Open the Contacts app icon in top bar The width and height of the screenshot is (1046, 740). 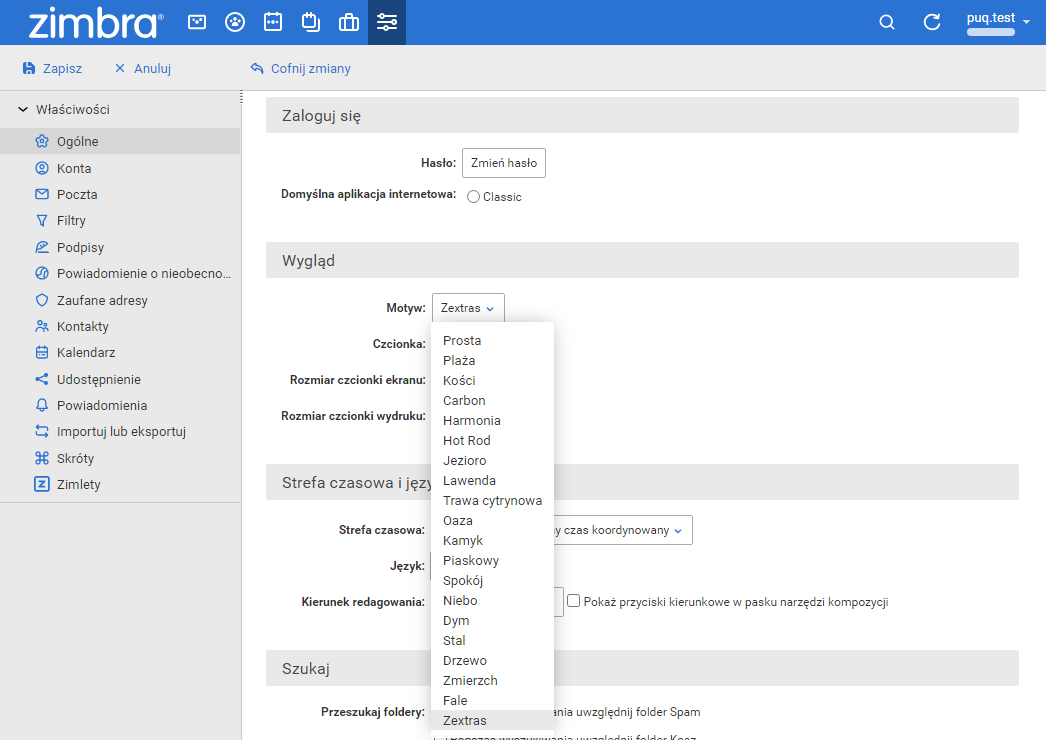235,22
